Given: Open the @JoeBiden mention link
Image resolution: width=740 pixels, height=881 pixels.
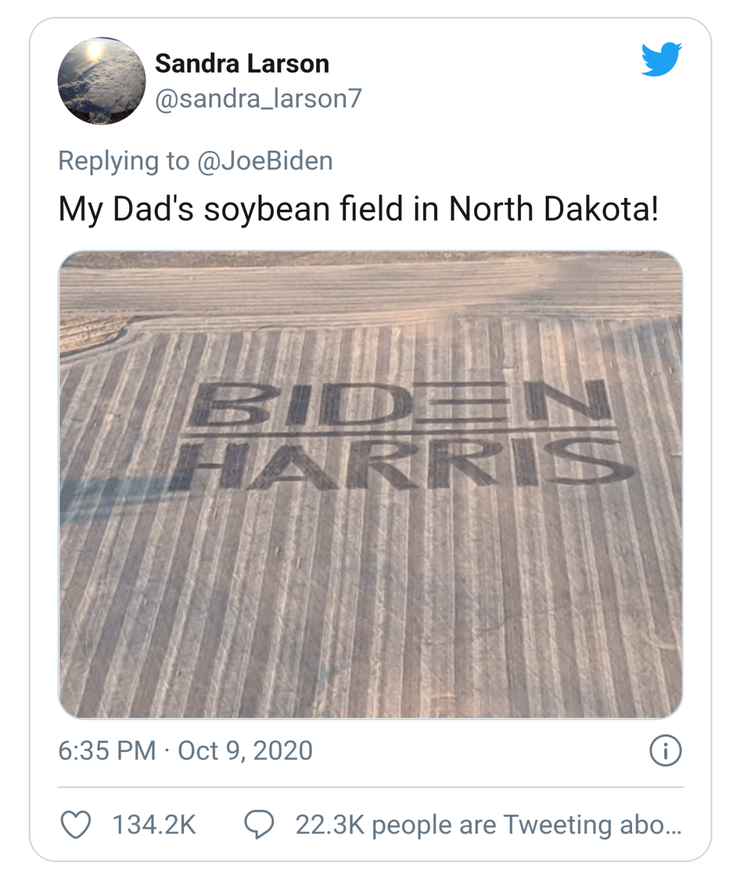Looking at the screenshot, I should 267,160.
